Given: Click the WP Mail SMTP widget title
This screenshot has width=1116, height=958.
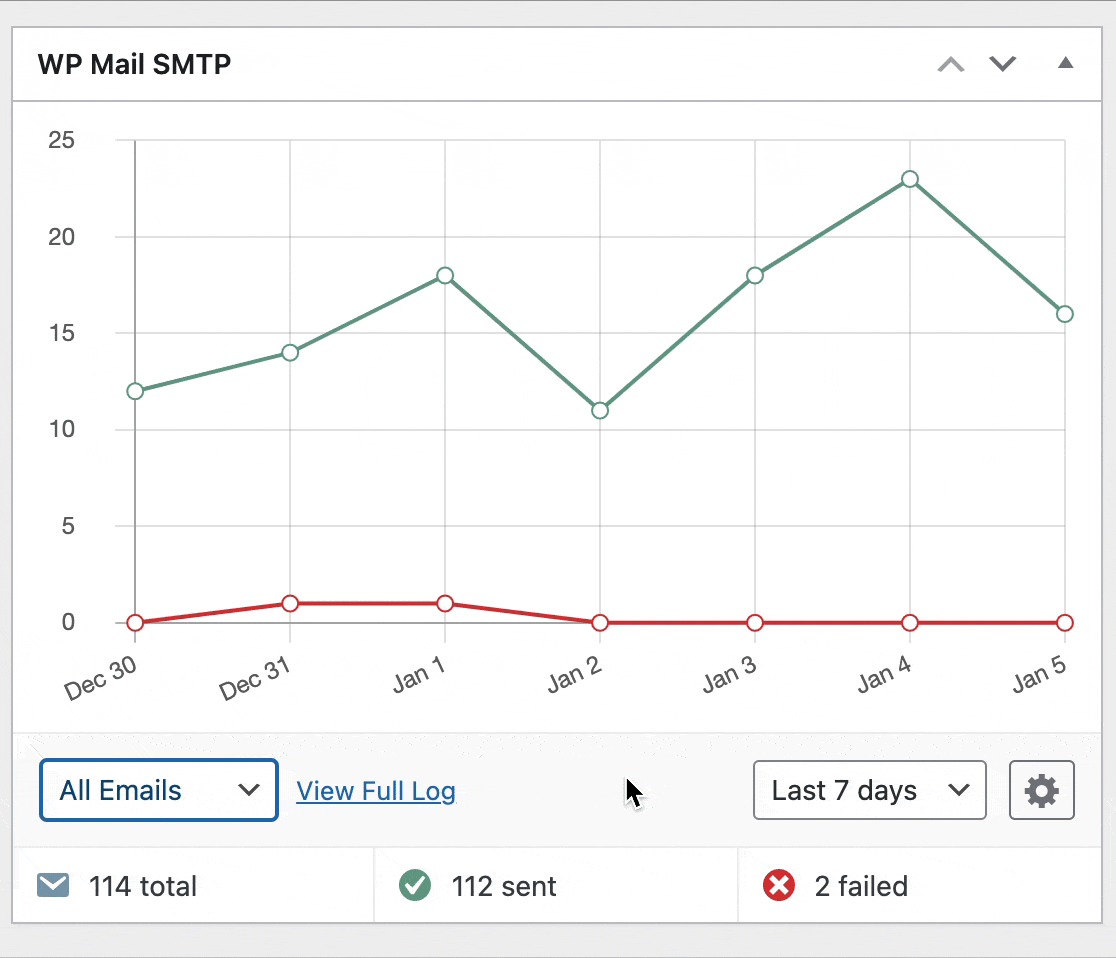Looking at the screenshot, I should point(135,64).
